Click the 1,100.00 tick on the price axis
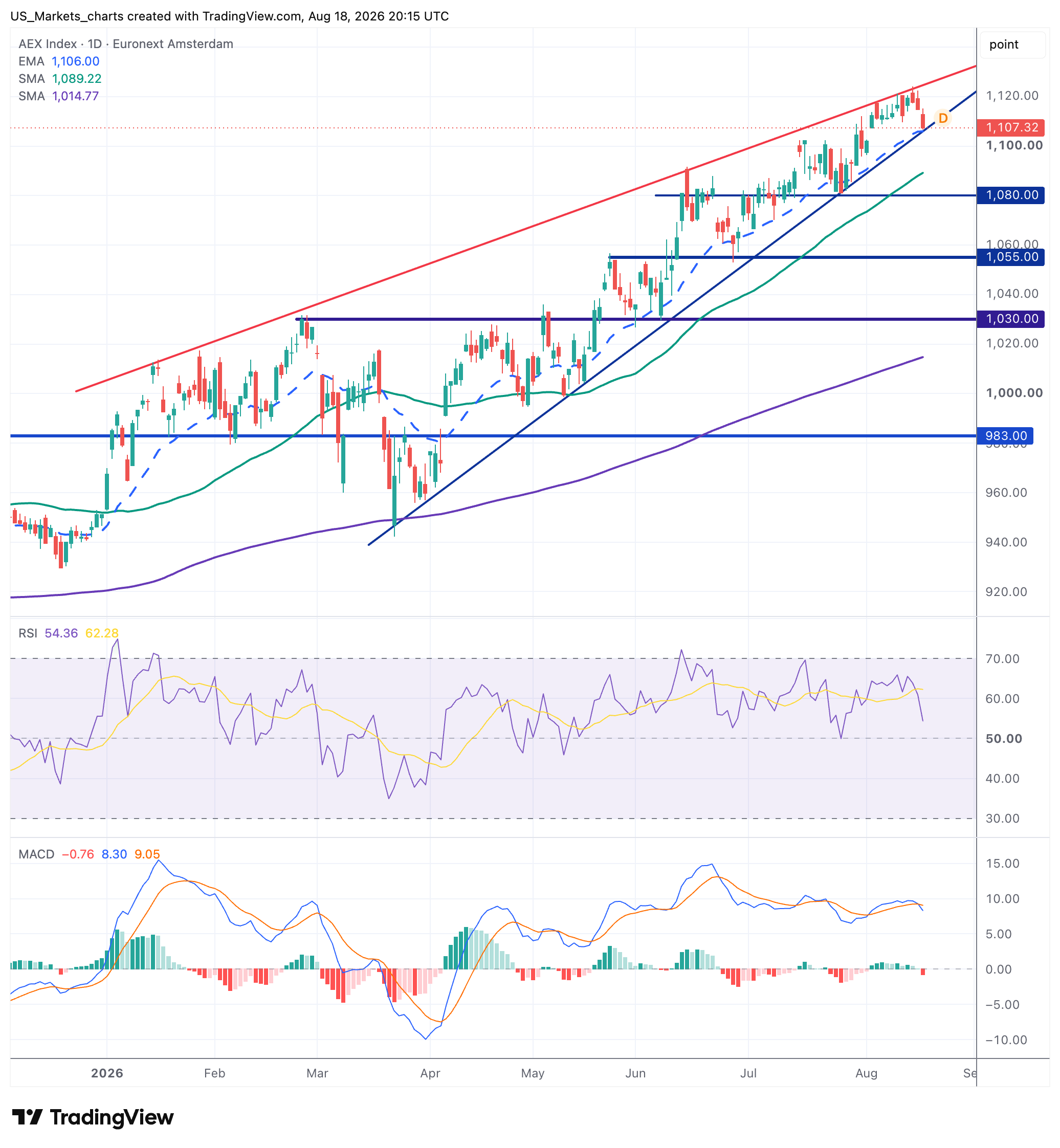This screenshot has height=1148, width=1060. (x=1014, y=146)
